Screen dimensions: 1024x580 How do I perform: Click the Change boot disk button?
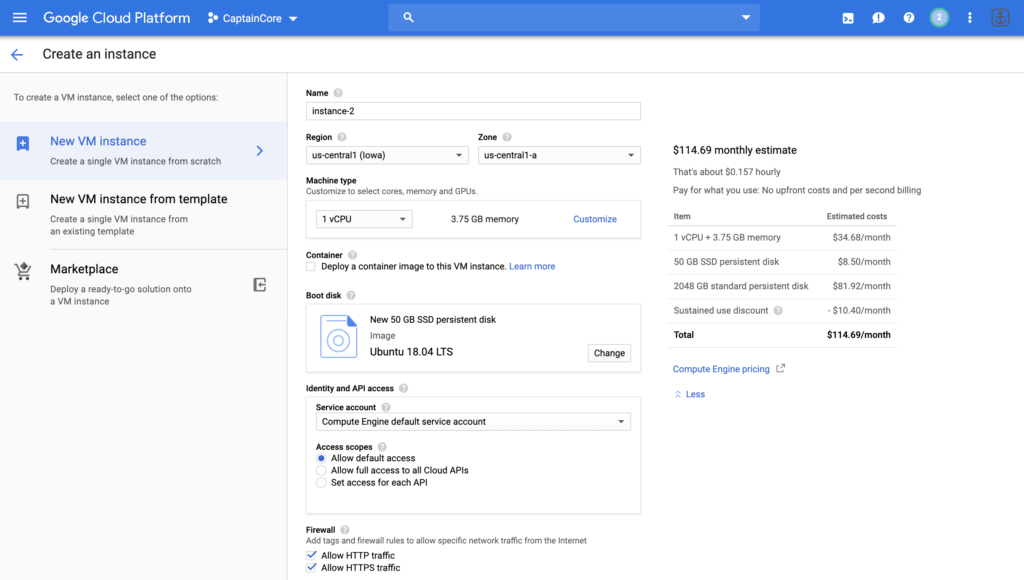tap(609, 353)
